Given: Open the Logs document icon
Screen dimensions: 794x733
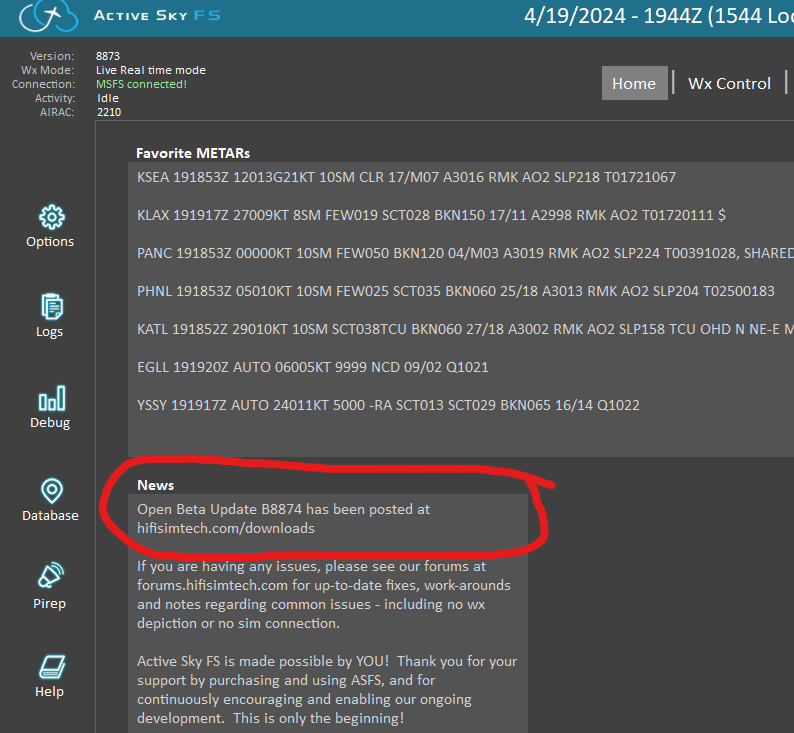Looking at the screenshot, I should (x=52, y=306).
